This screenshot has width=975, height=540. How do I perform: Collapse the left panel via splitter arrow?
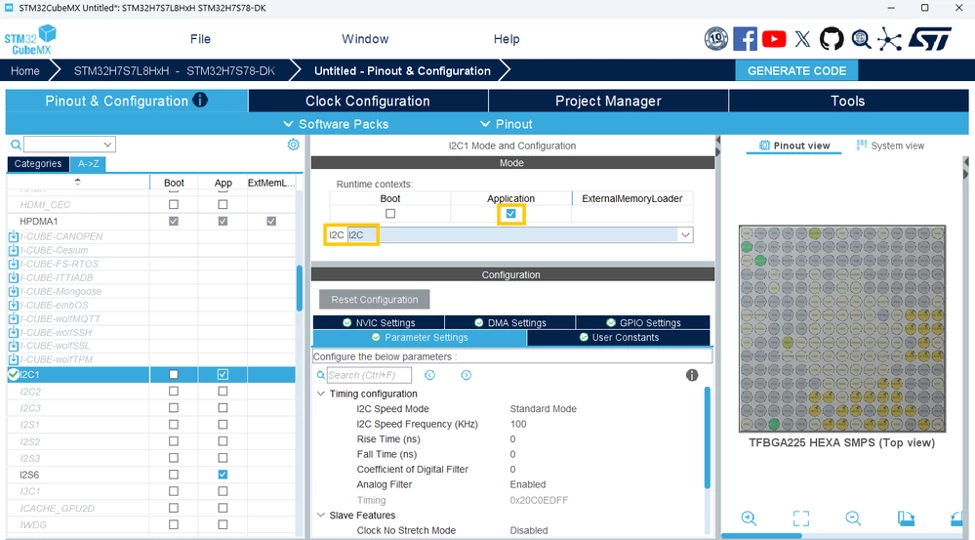tap(717, 141)
